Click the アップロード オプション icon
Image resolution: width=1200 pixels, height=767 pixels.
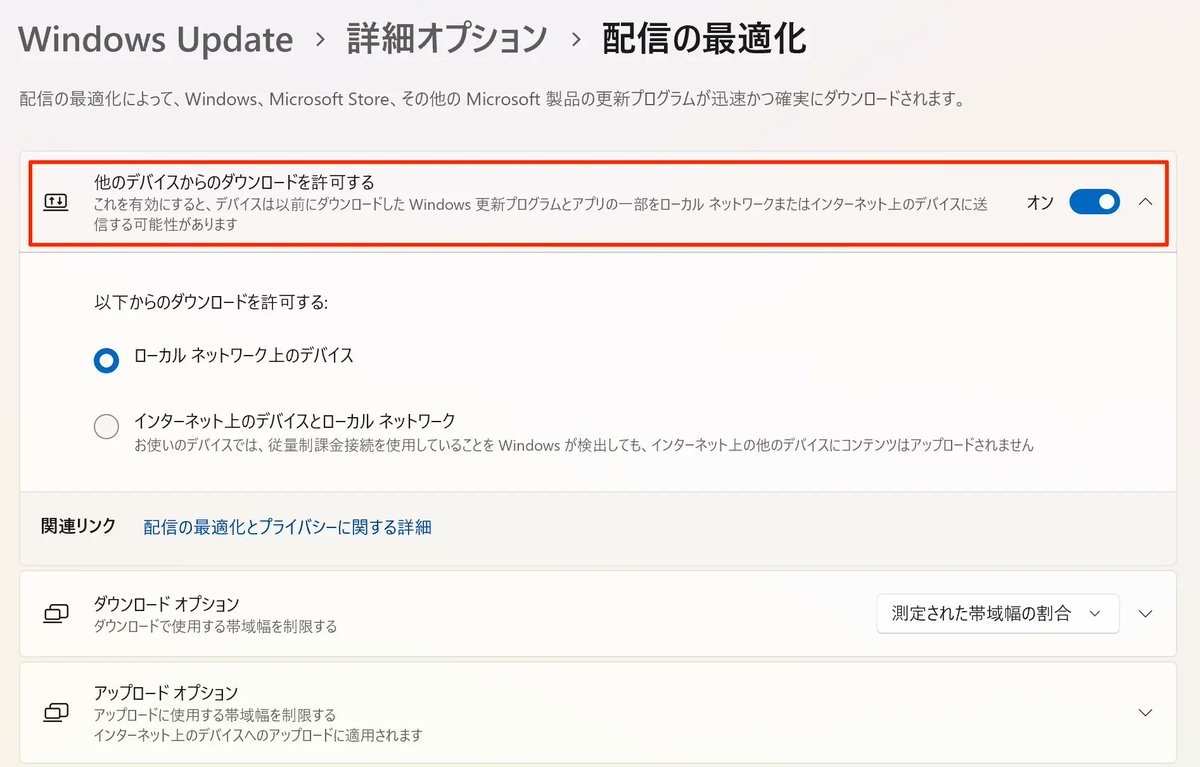(56, 712)
